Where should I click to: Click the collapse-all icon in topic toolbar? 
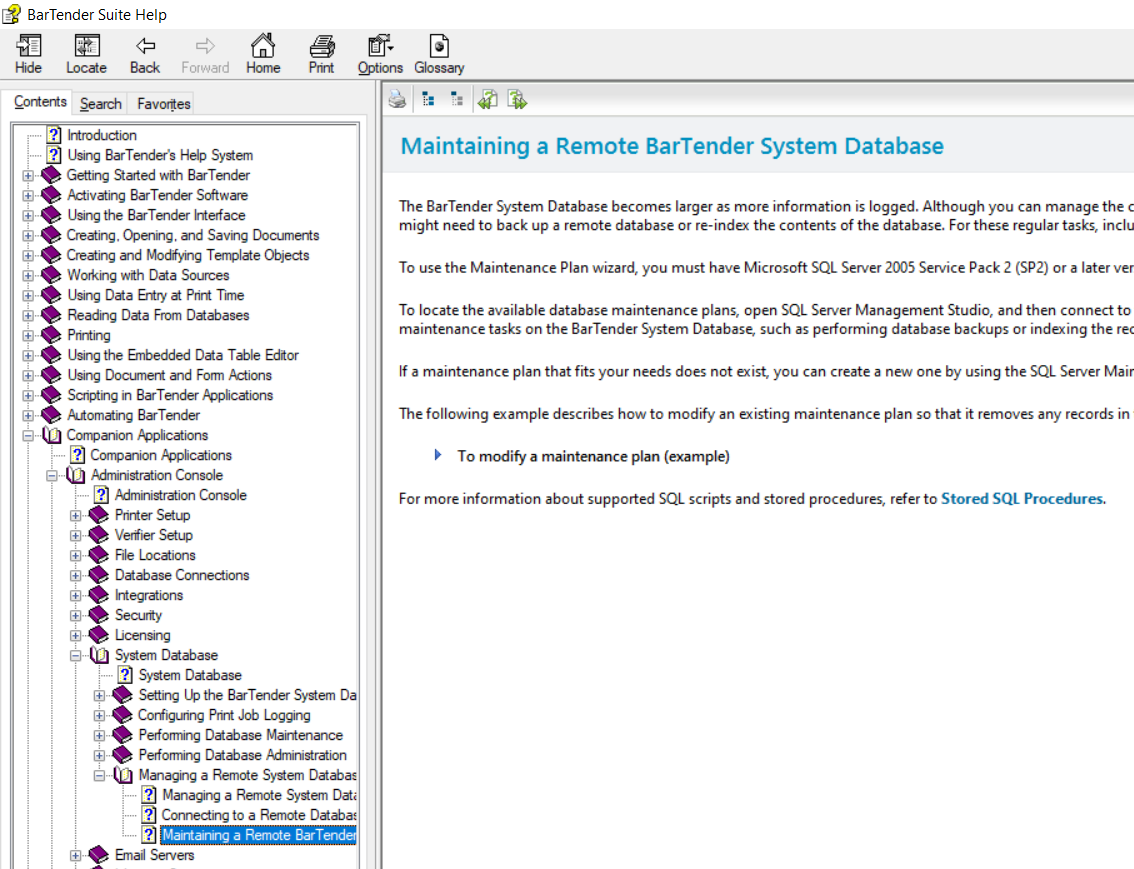click(x=456, y=99)
